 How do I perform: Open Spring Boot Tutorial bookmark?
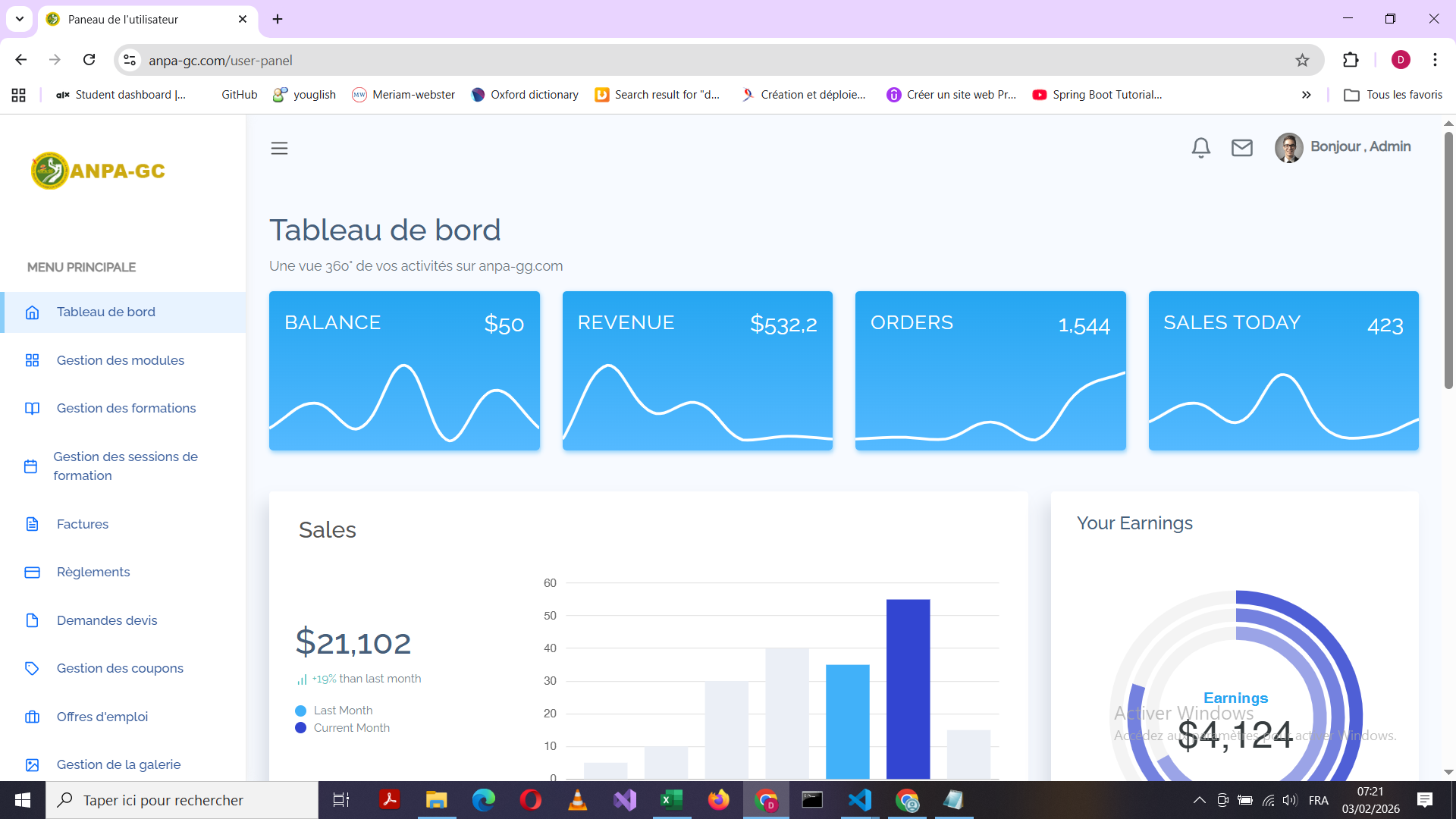[1097, 95]
